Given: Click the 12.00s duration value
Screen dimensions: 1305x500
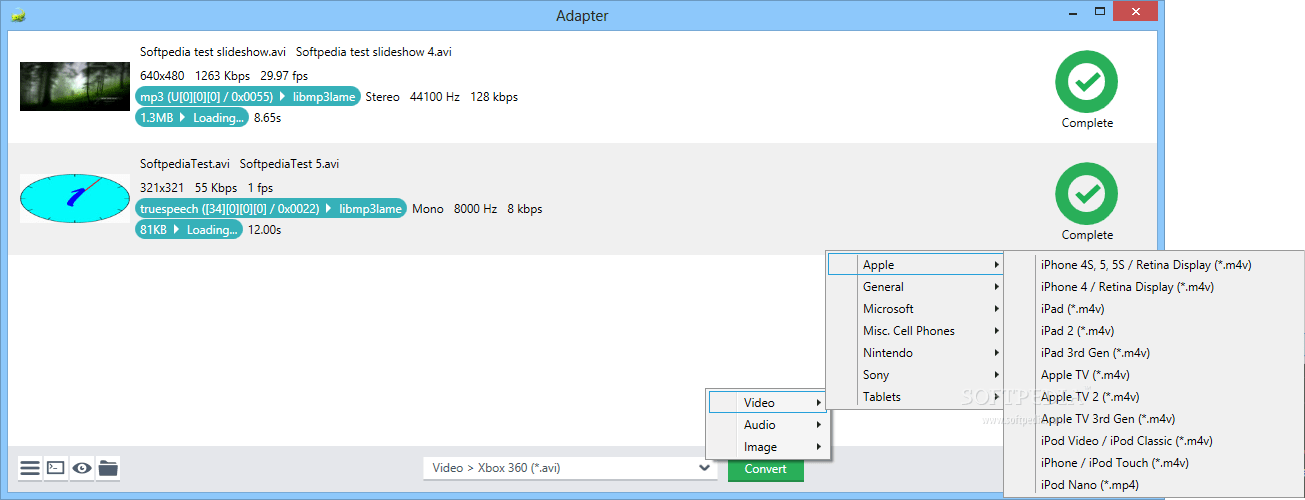Looking at the screenshot, I should pos(265,230).
